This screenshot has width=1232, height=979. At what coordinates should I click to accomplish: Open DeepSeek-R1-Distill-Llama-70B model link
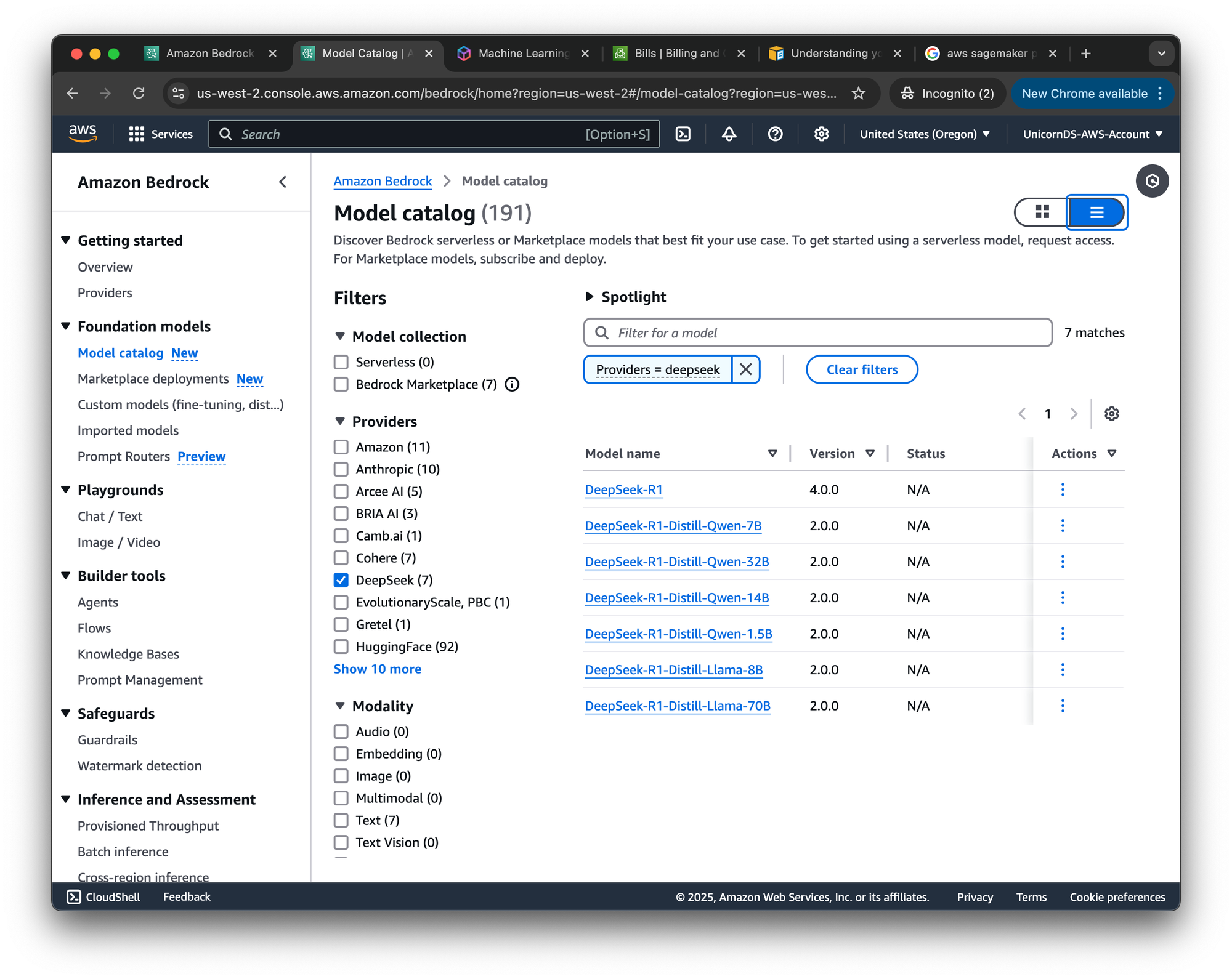pyautogui.click(x=677, y=706)
